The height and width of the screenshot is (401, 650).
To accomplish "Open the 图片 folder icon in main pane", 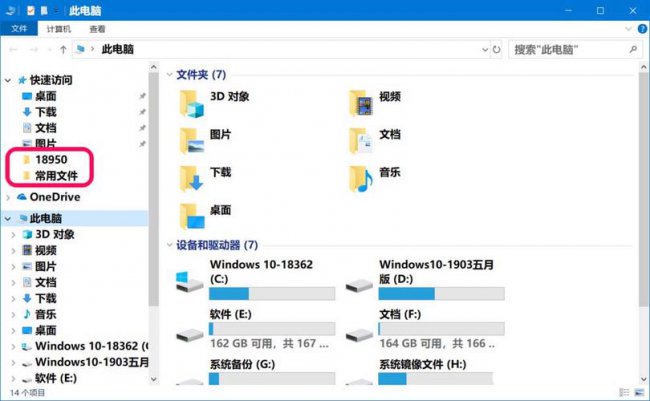I will click(192, 141).
